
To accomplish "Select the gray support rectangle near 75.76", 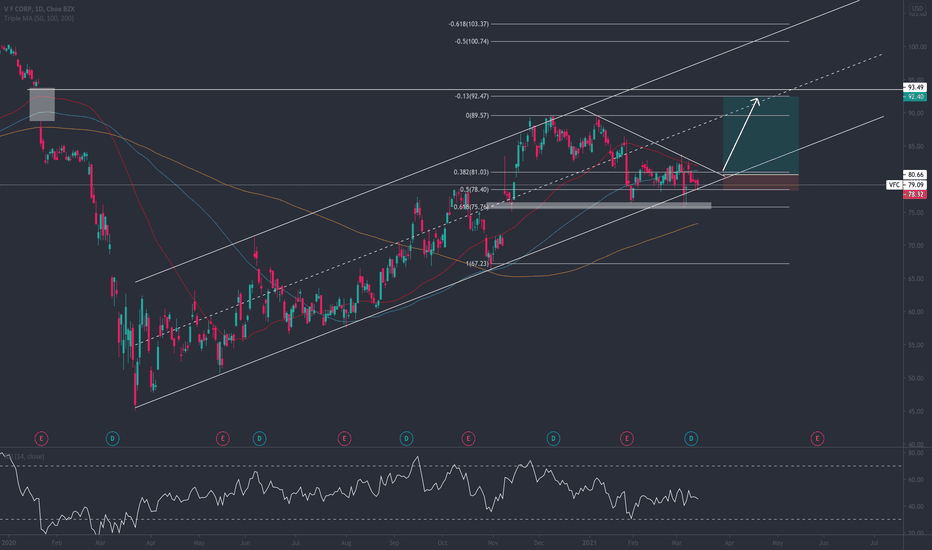I will click(600, 206).
